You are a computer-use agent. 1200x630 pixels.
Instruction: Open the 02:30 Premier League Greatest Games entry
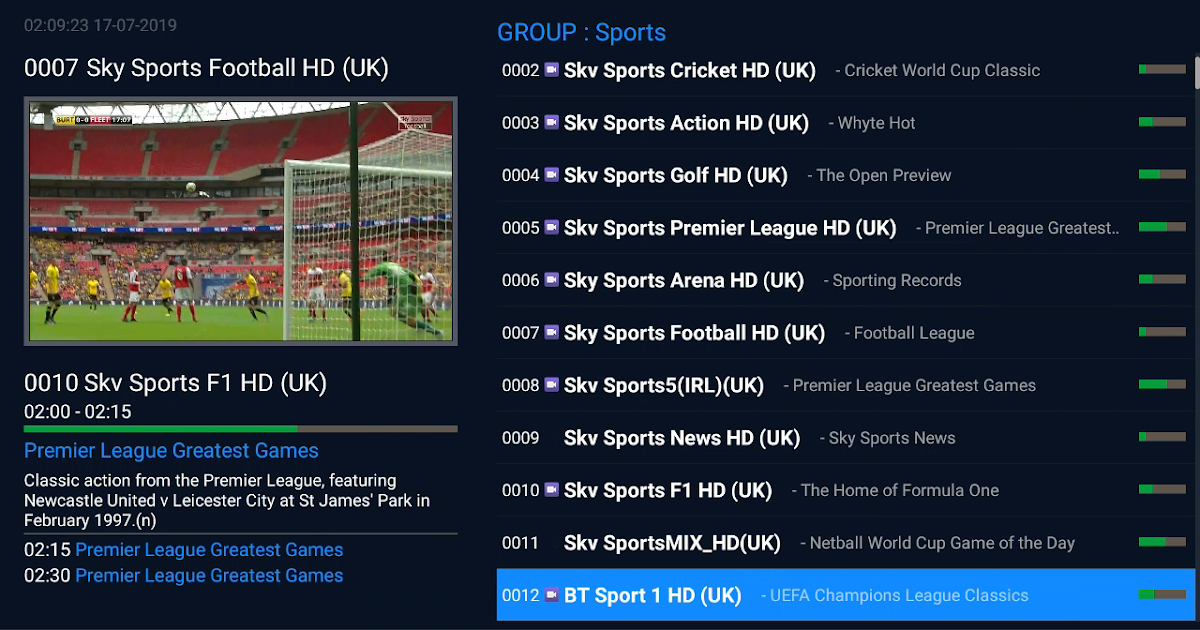(184, 576)
